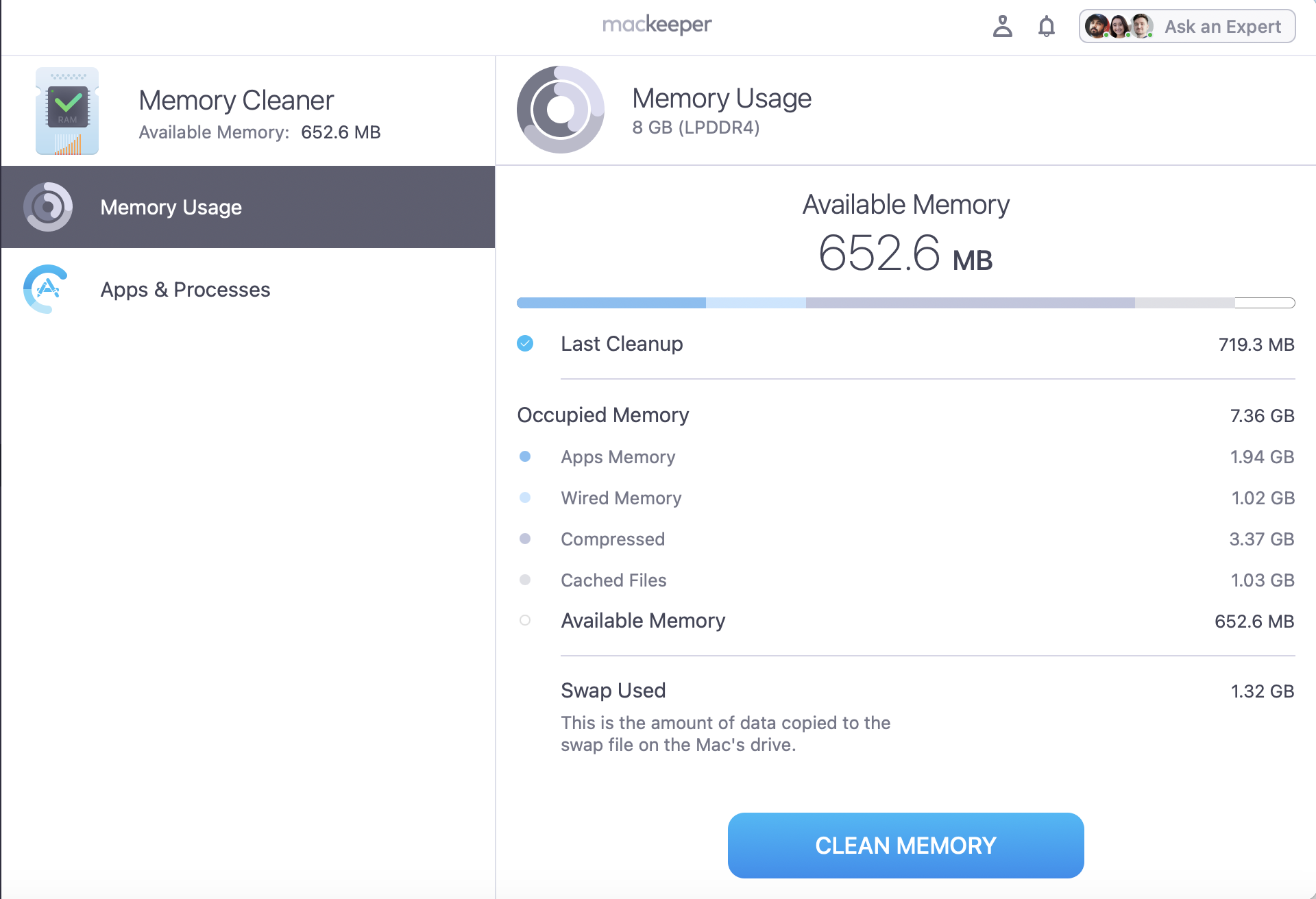Click the notifications bell icon
The image size is (1316, 899).
pos(1046,27)
